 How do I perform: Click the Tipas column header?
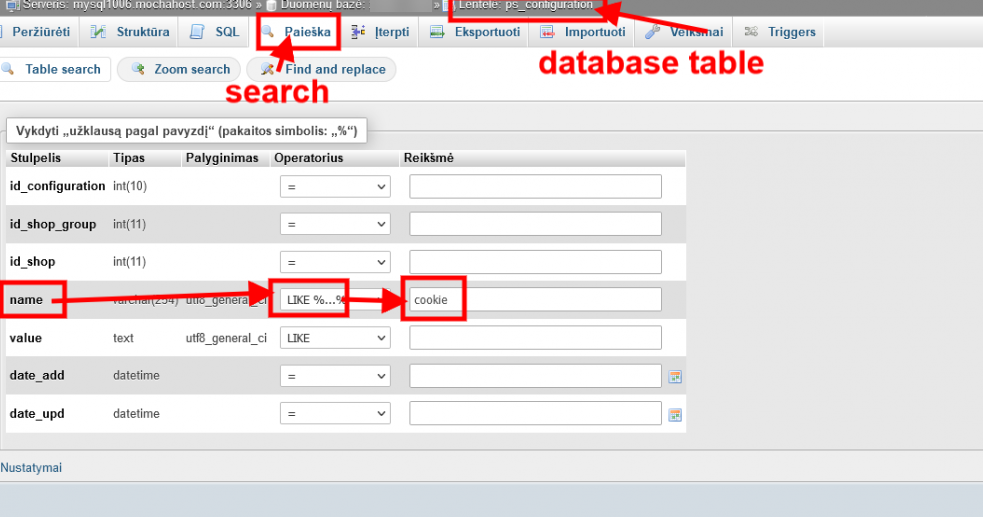point(129,158)
